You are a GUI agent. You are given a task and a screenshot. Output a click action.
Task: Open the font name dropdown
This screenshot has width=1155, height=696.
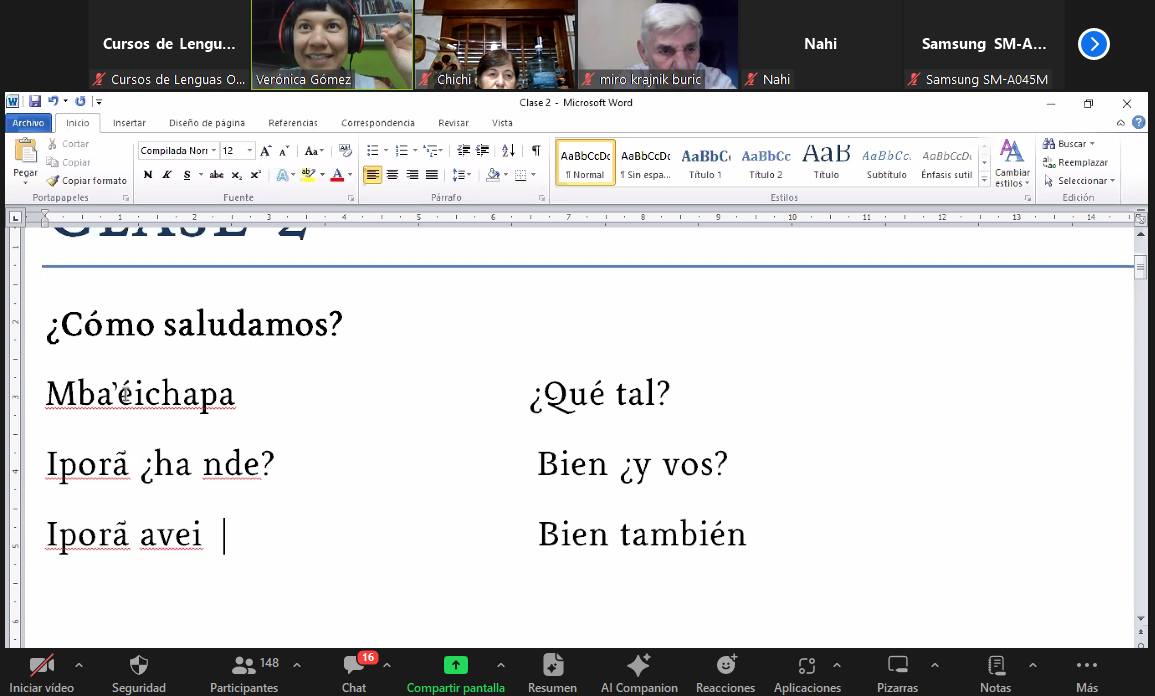[214, 151]
